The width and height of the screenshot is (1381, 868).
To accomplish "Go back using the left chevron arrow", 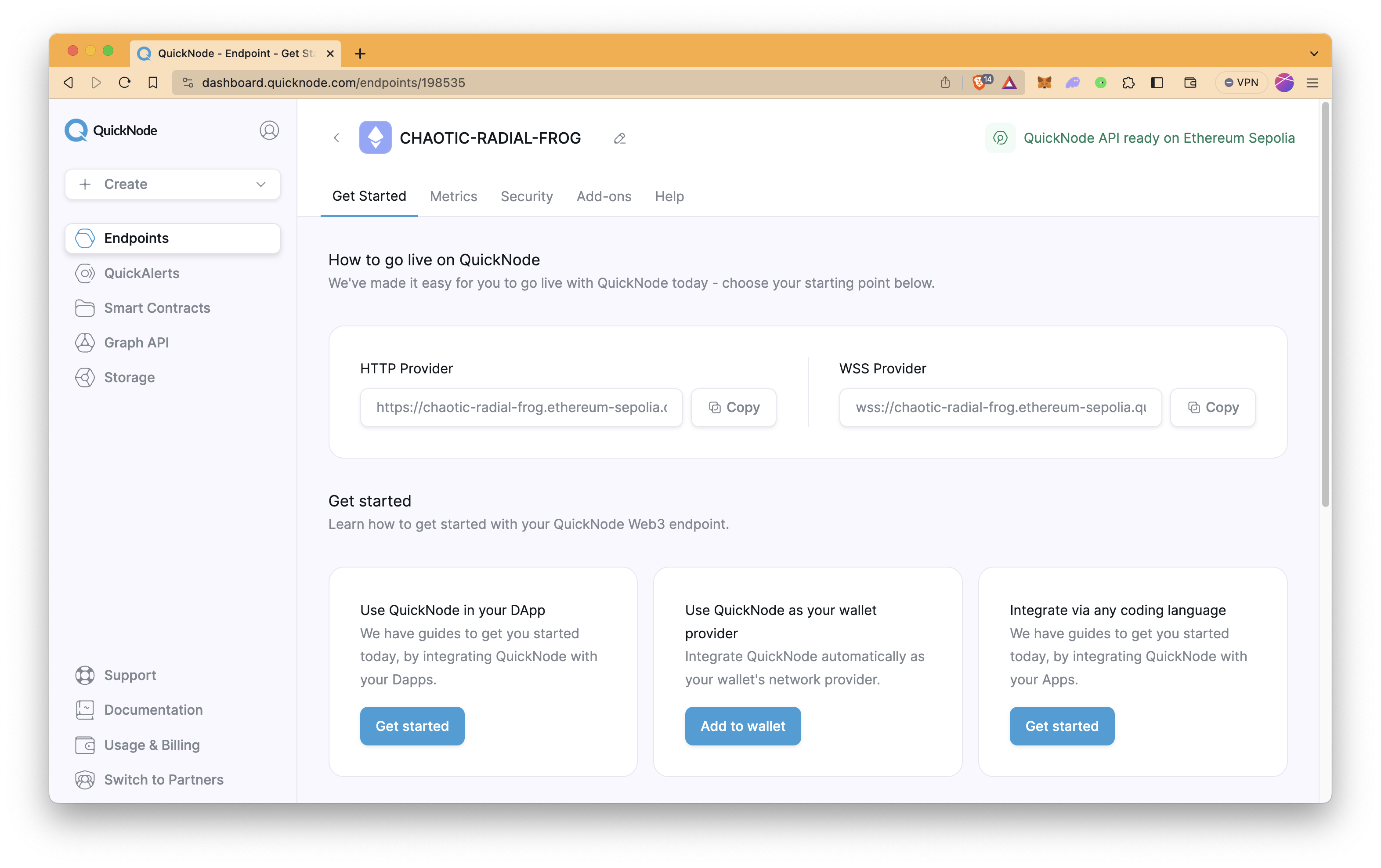I will 336,138.
